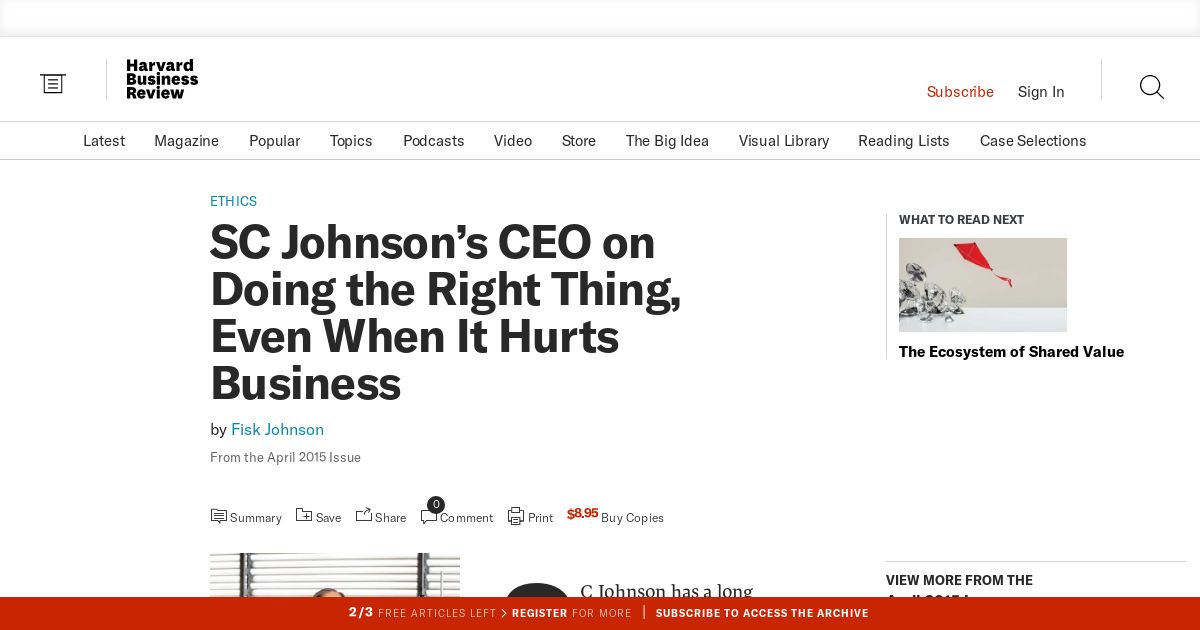1200x630 pixels.
Task: Select Topics in the navigation bar
Action: tap(351, 141)
